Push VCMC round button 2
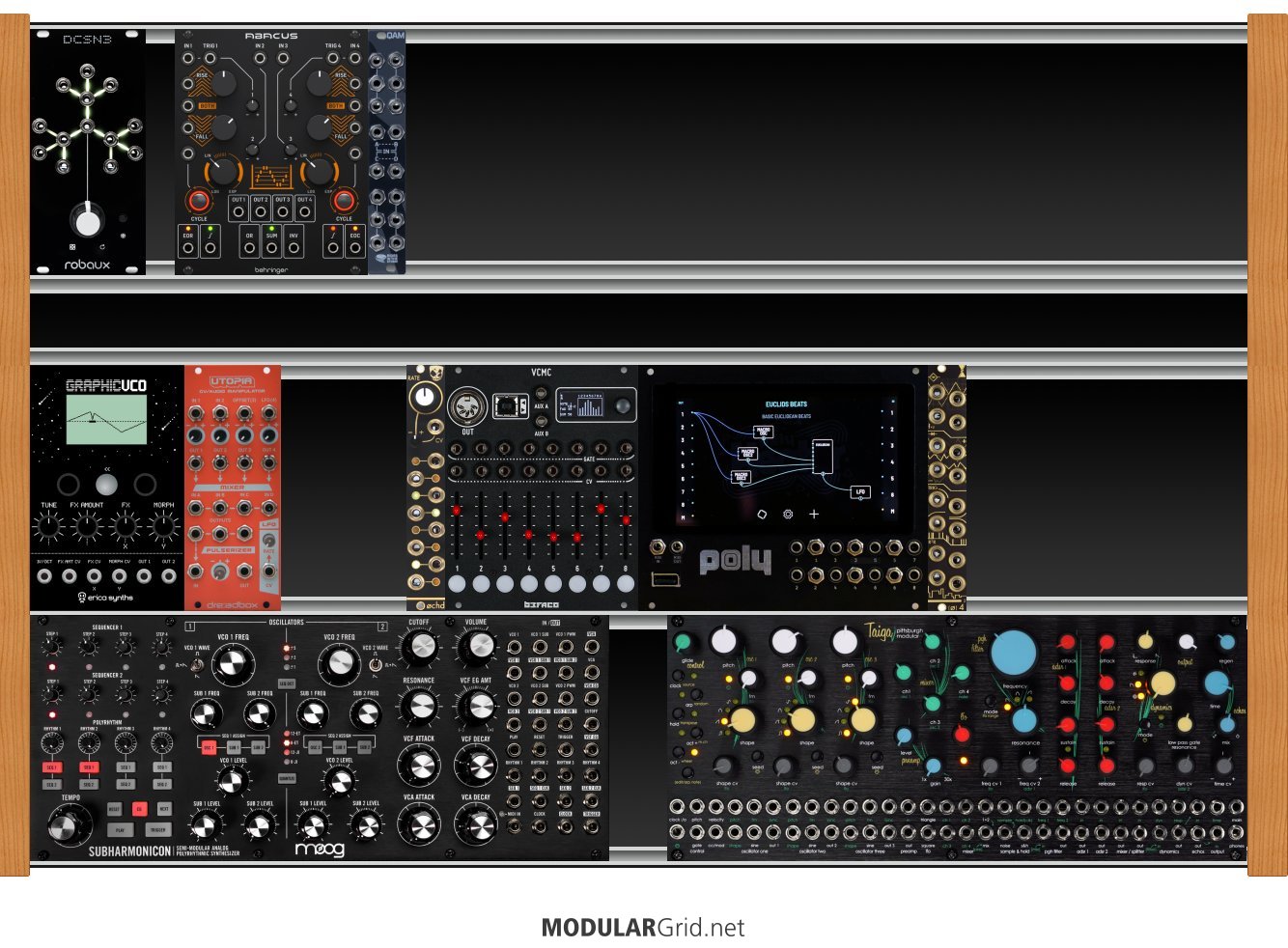Screen dimensions: 1288x948 click(x=481, y=583)
